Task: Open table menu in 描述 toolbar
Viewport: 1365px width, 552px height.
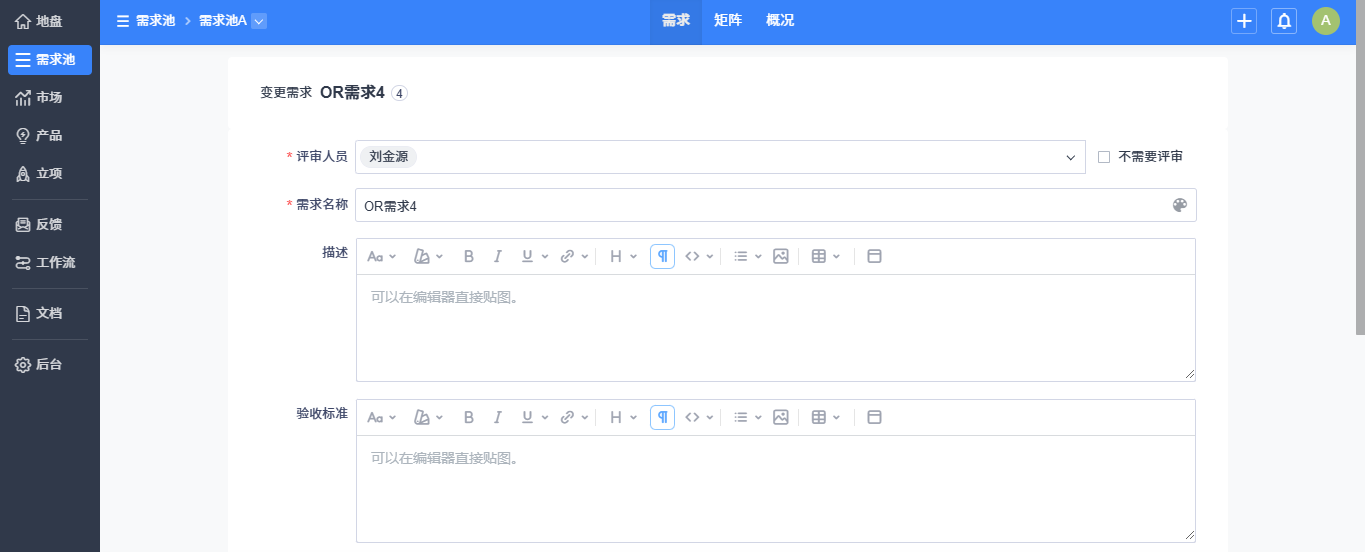Action: coord(826,257)
